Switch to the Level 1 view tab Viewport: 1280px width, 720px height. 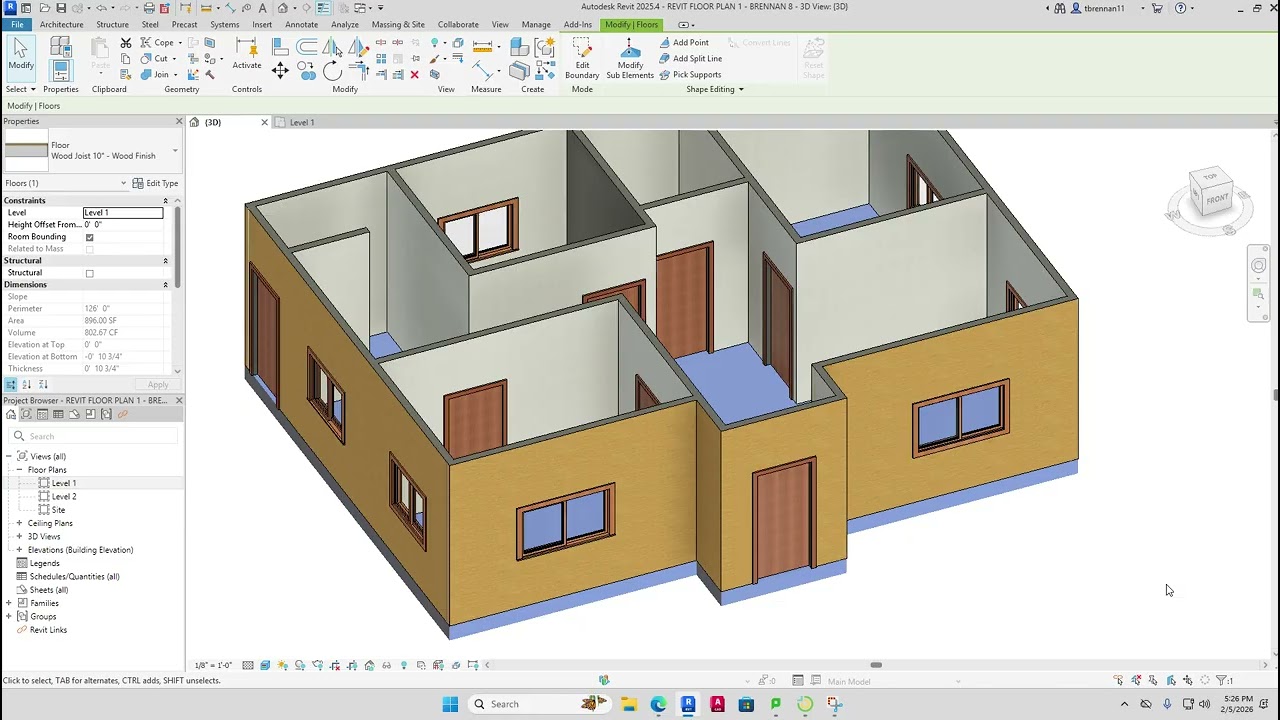[x=302, y=122]
